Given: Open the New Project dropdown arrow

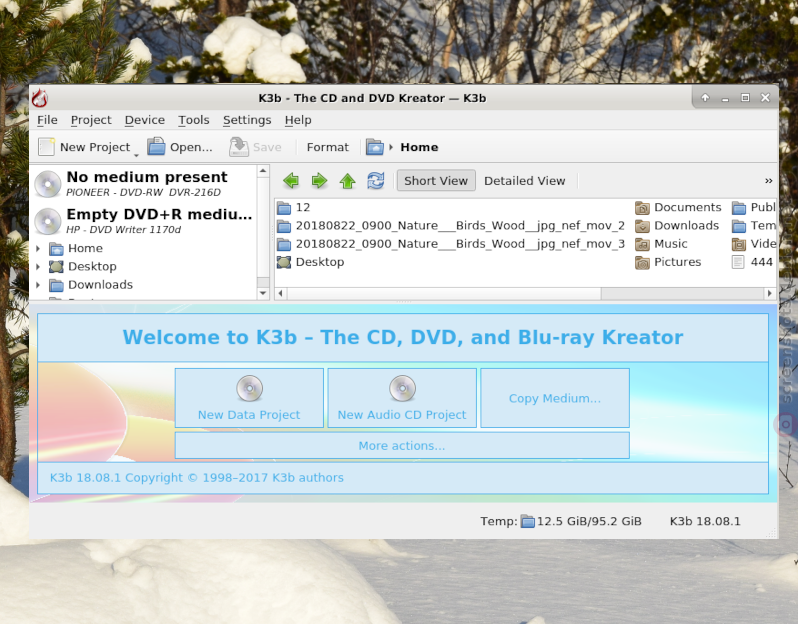Looking at the screenshot, I should [136, 154].
